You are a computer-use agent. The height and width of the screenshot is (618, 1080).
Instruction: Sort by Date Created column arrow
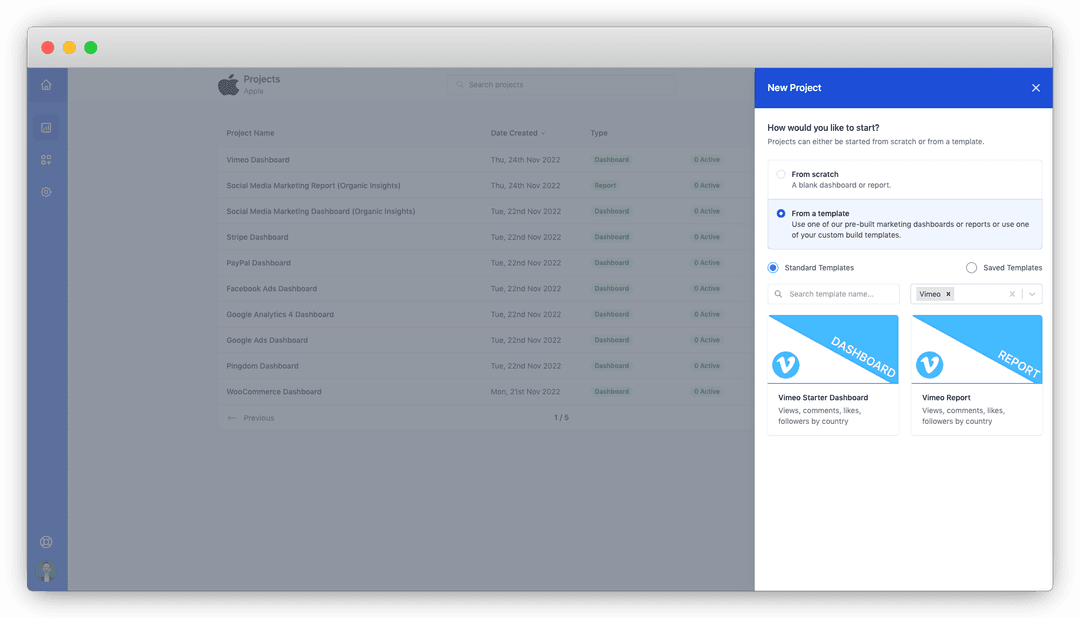[543, 134]
